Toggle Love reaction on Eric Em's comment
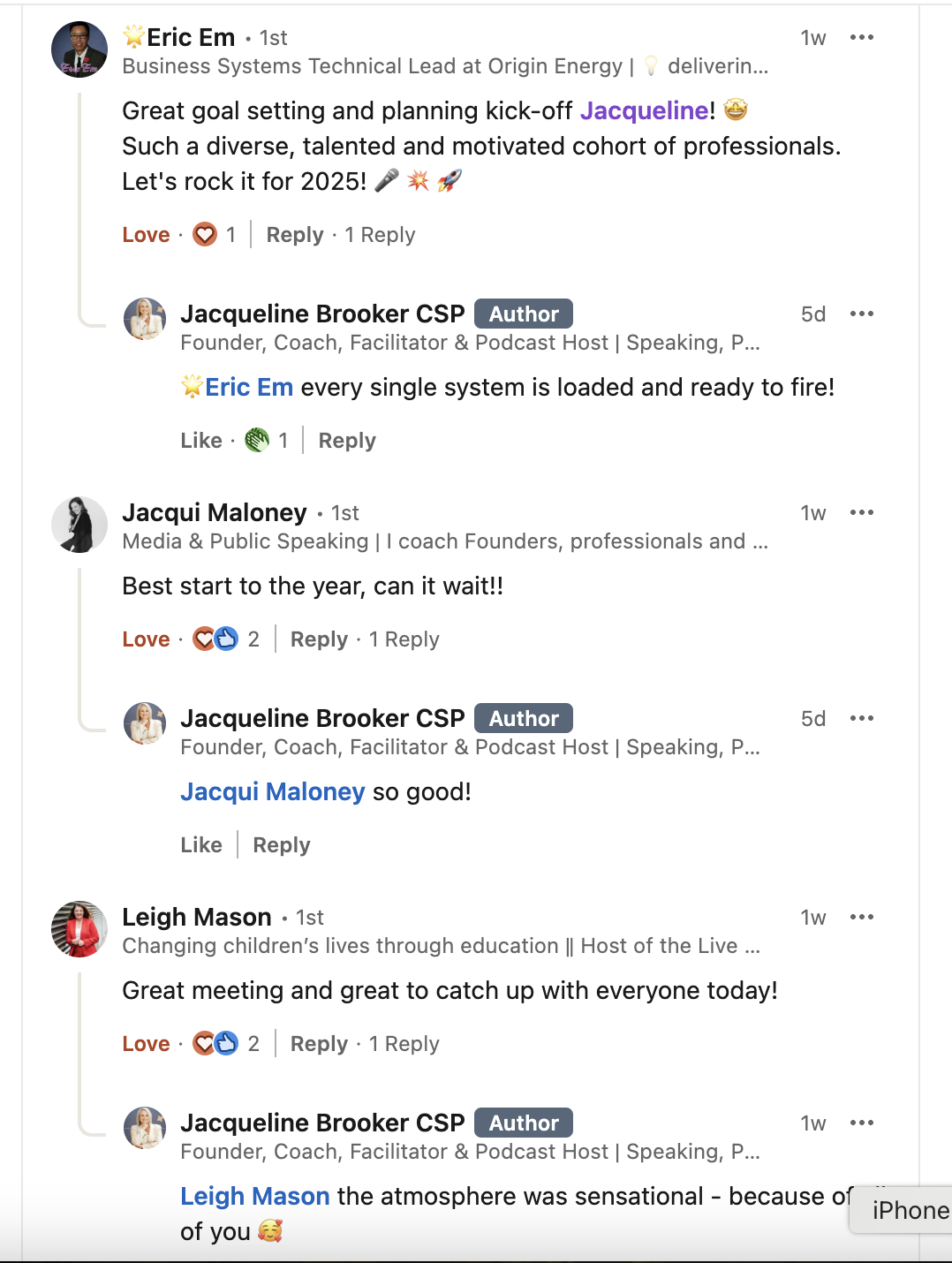 point(146,235)
